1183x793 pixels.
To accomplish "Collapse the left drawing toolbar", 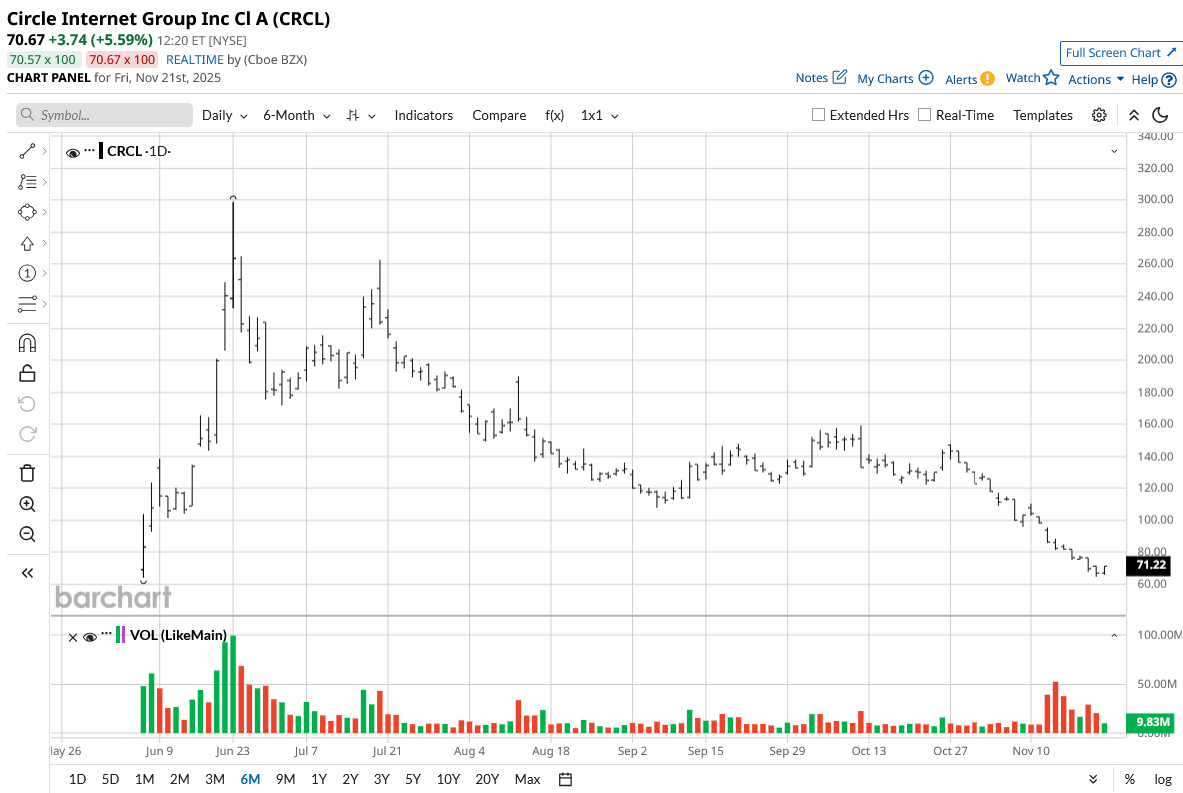I will pos(27,573).
